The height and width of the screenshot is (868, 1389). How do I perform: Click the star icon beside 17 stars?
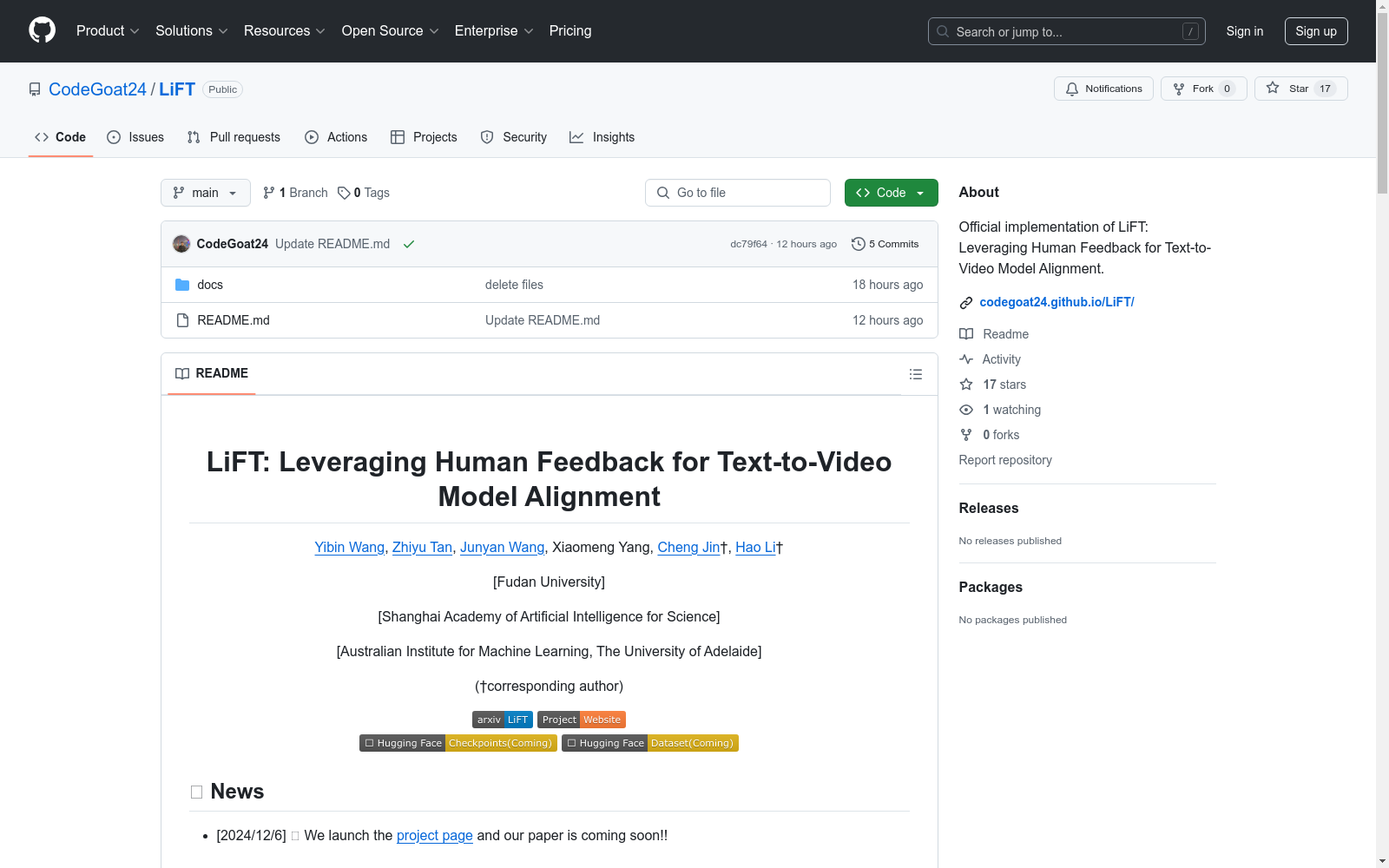966,385
